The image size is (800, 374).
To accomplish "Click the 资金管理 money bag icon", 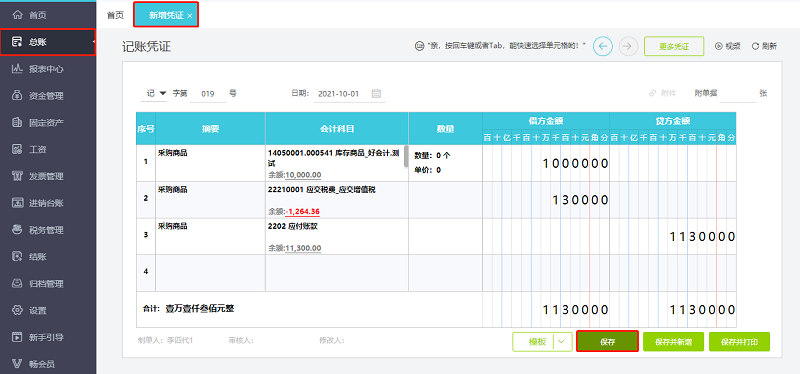I will [17, 95].
